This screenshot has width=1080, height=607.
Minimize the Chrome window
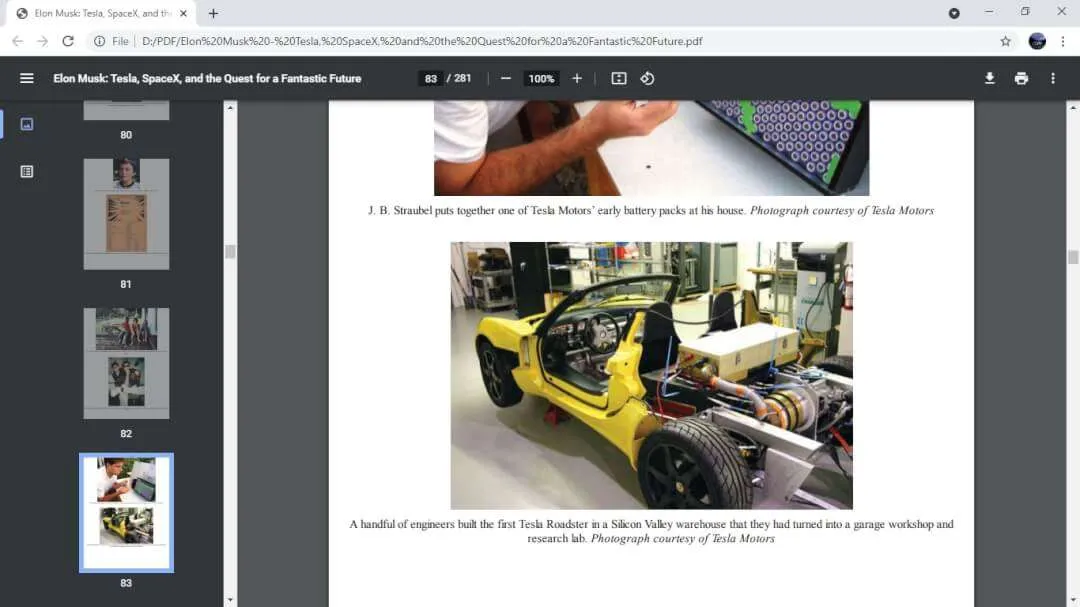989,12
